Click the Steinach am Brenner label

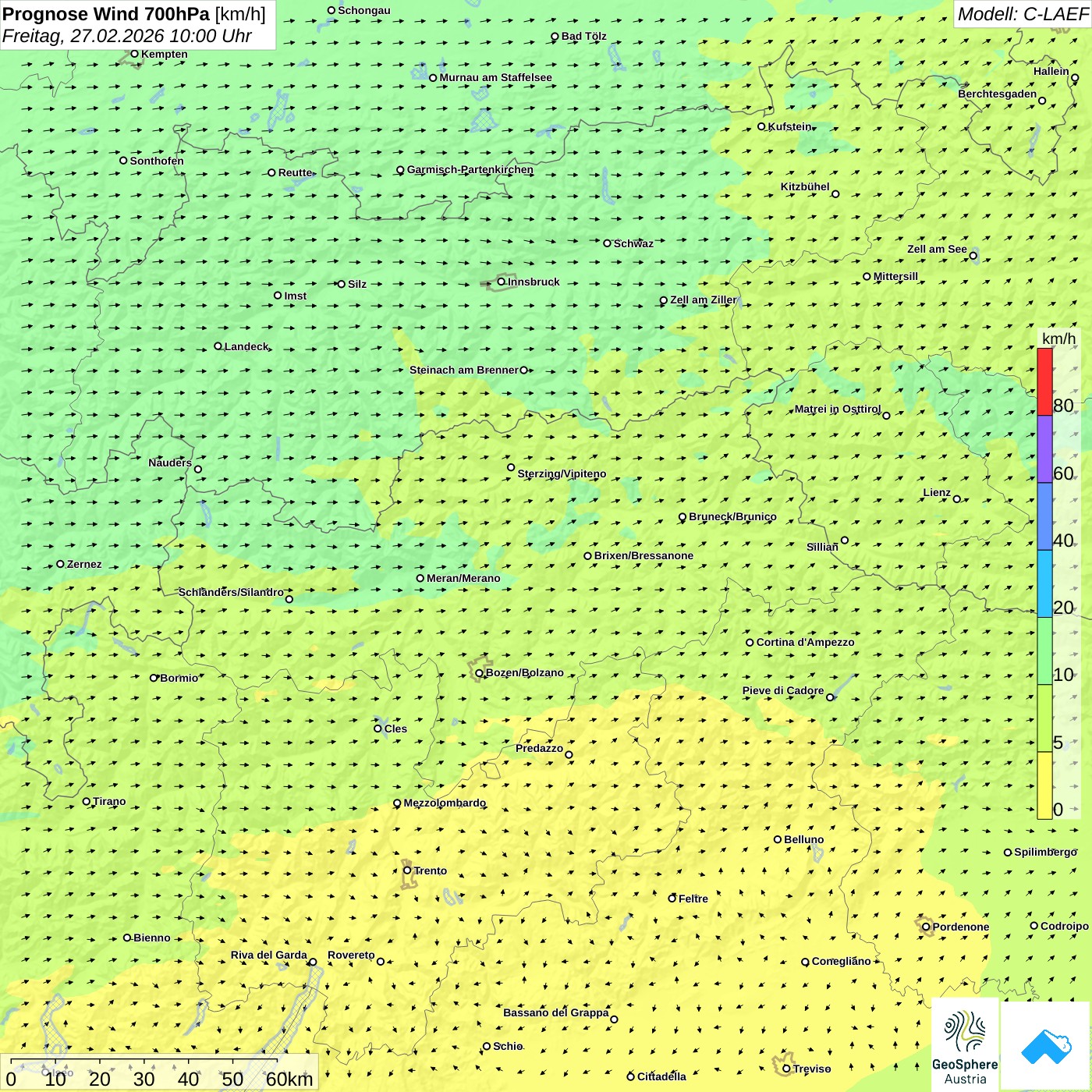pos(464,370)
